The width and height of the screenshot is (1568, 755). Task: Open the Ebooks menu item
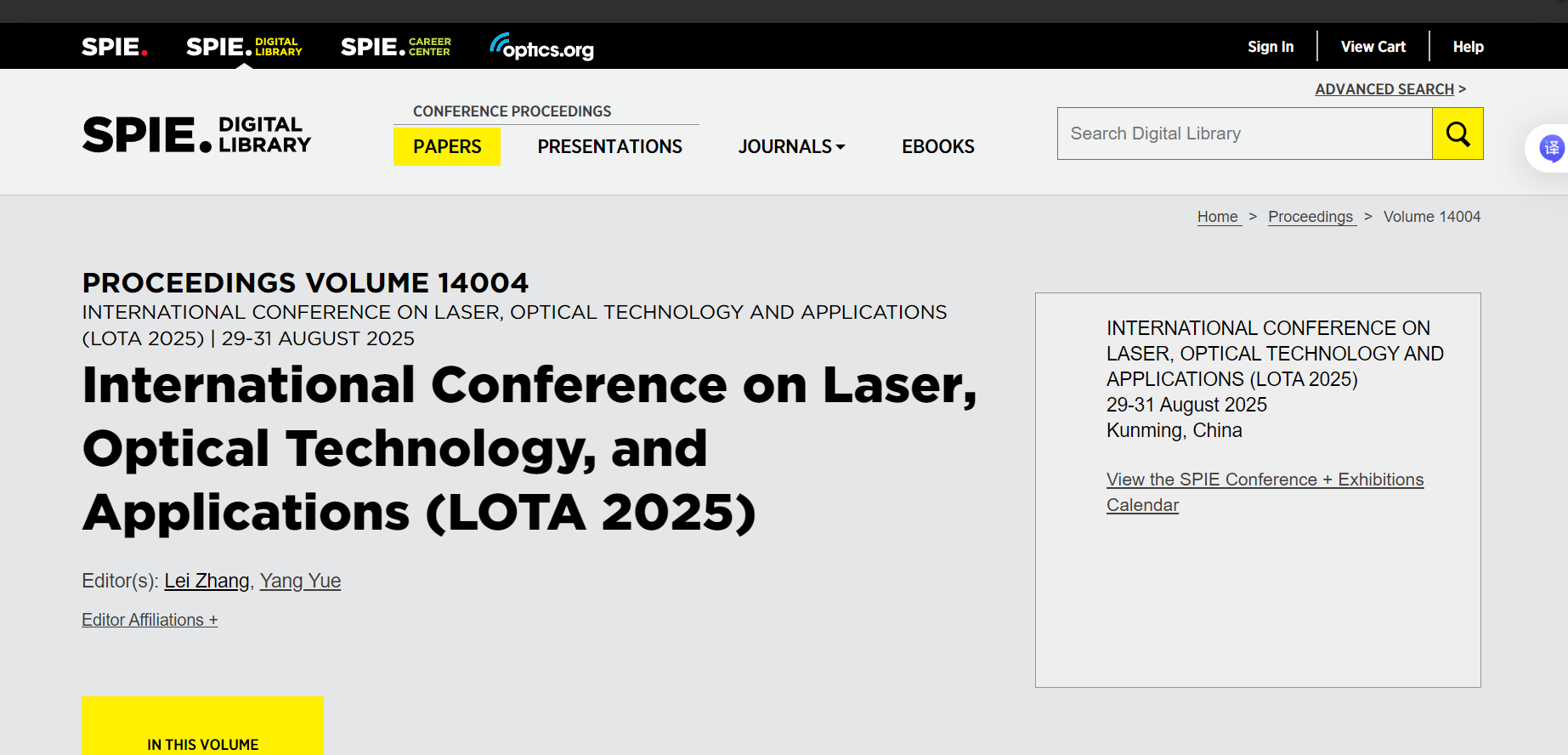(x=937, y=146)
